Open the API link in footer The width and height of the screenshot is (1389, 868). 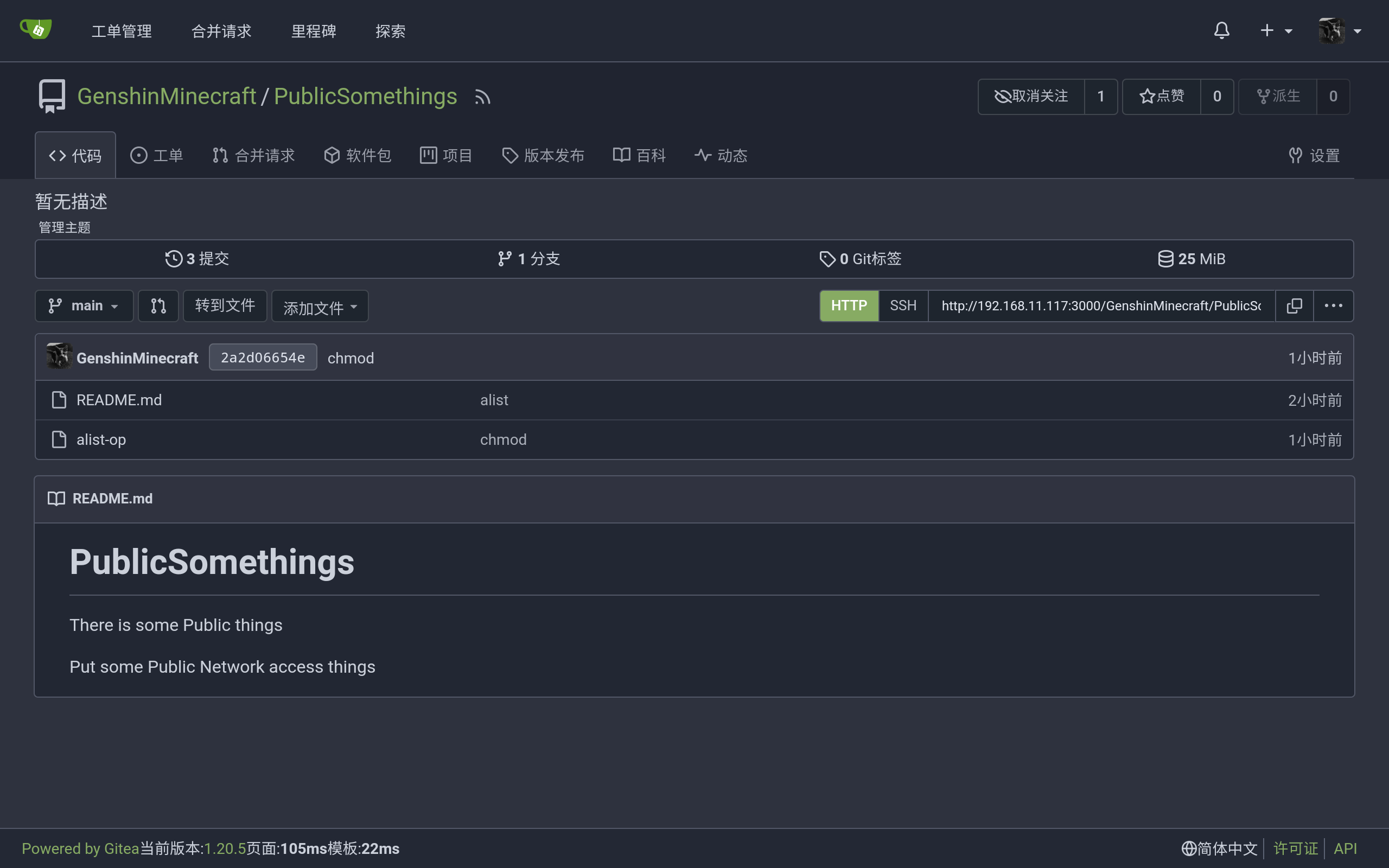[x=1346, y=848]
